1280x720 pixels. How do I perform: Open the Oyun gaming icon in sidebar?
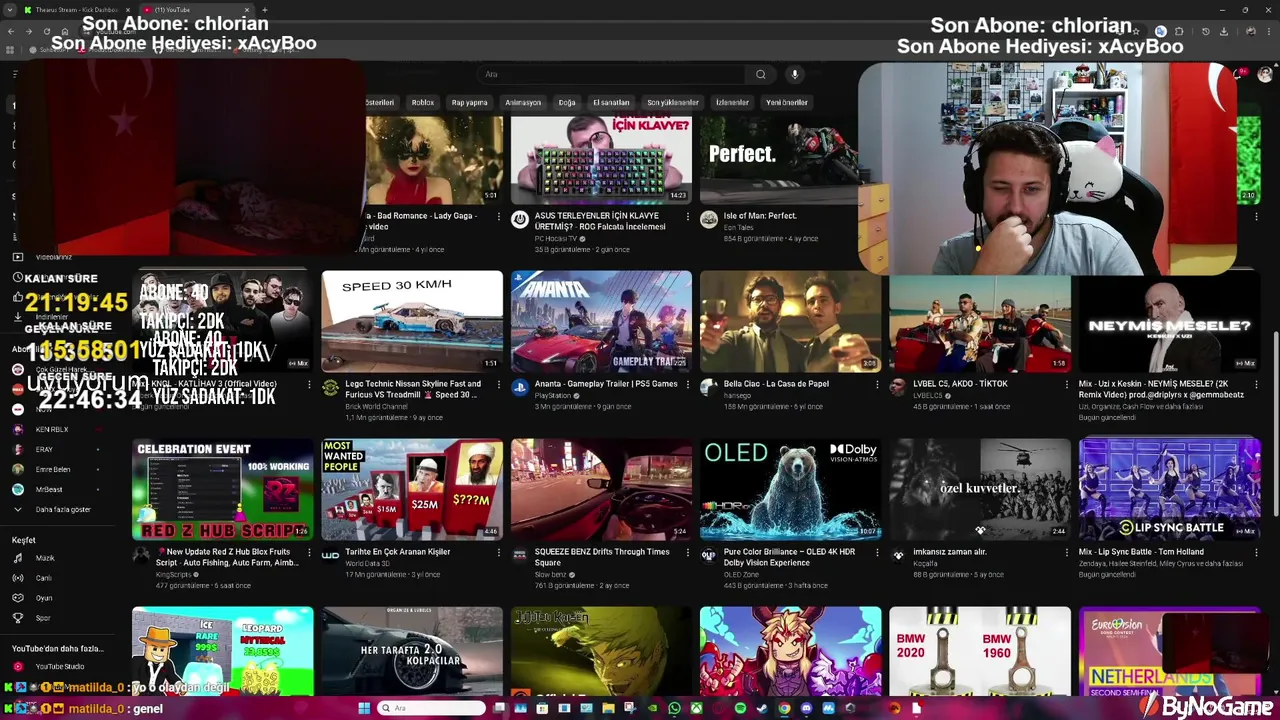[x=17, y=598]
